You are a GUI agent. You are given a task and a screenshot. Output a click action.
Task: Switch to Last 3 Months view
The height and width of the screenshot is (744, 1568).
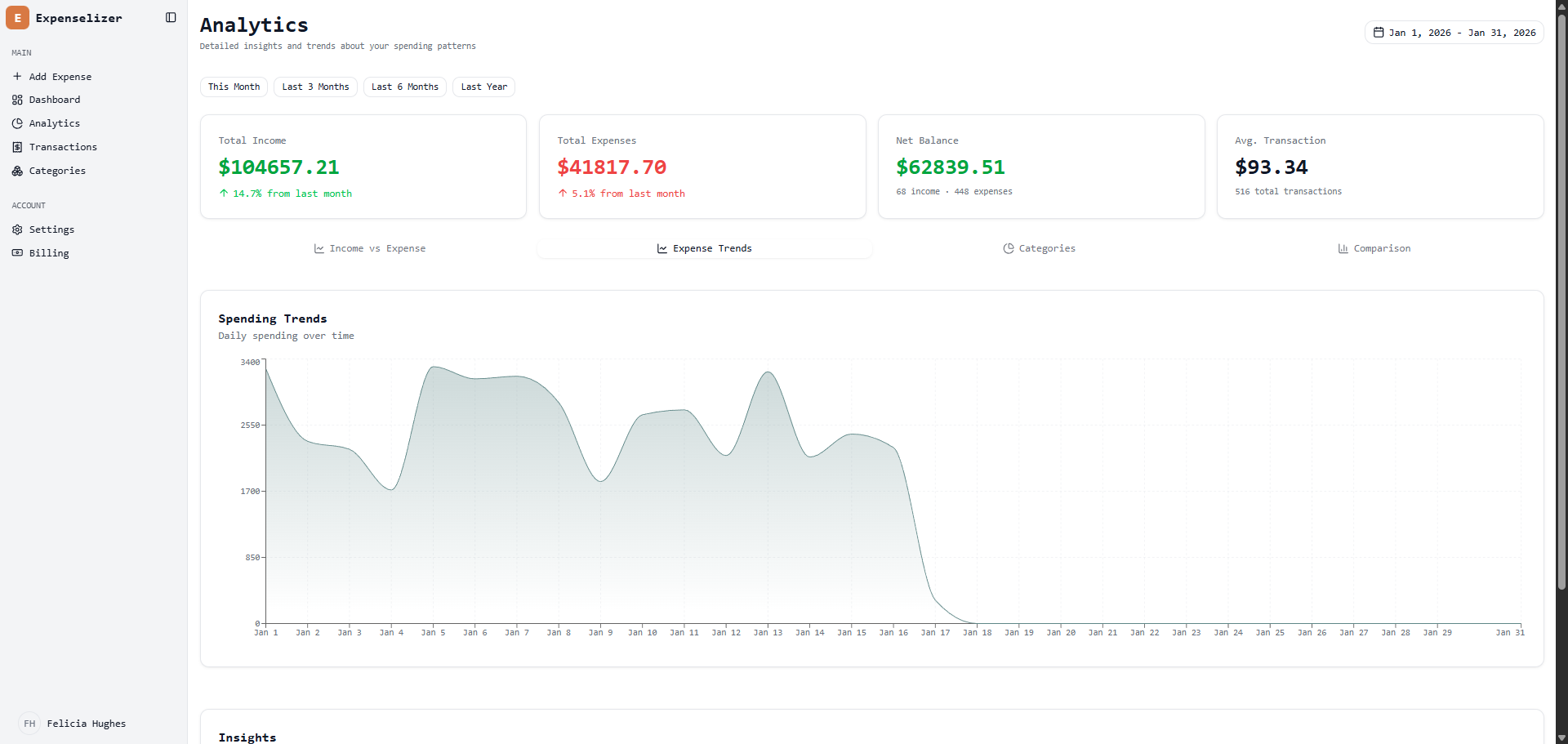315,87
